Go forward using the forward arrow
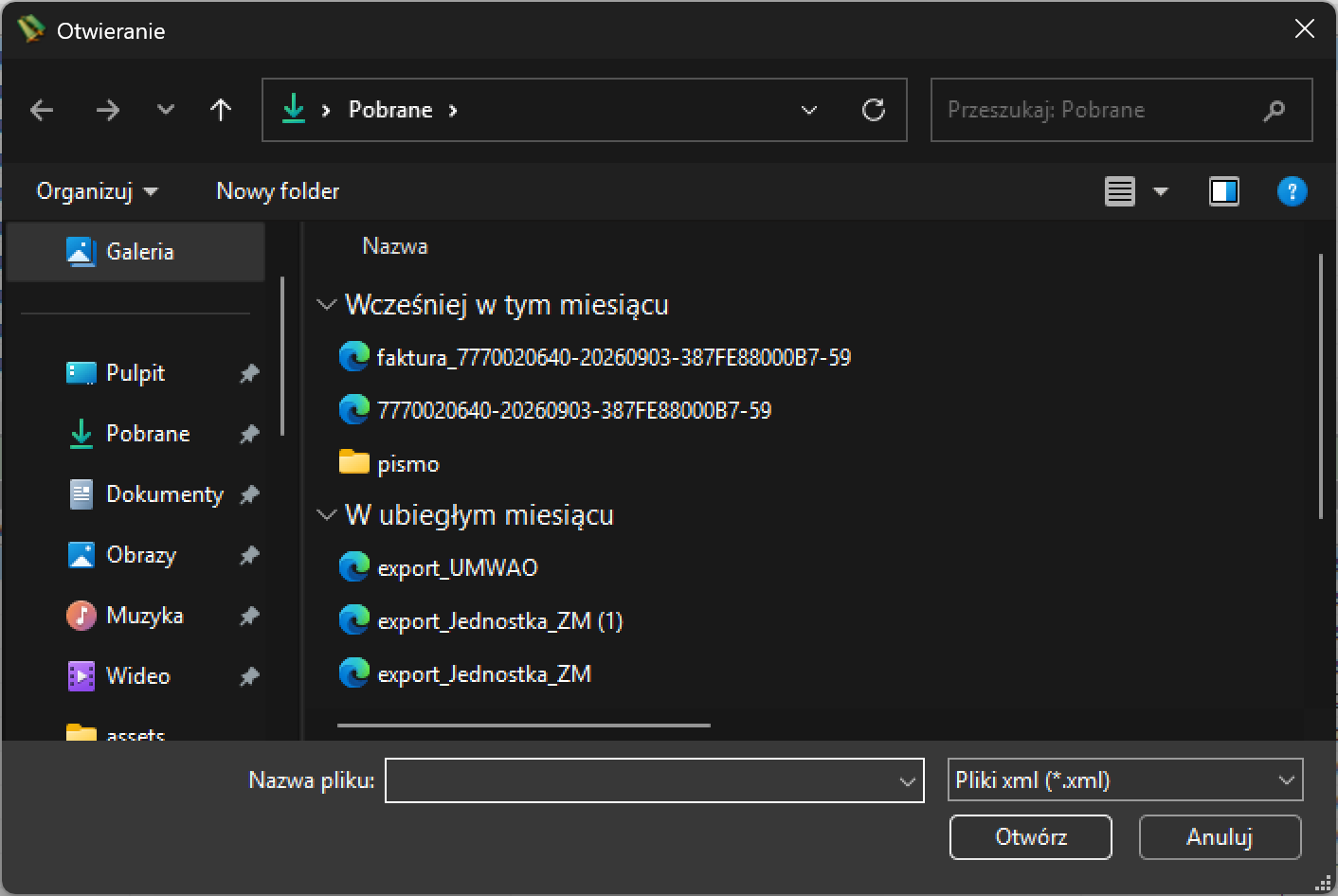Image resolution: width=1338 pixels, height=896 pixels. pyautogui.click(x=108, y=111)
